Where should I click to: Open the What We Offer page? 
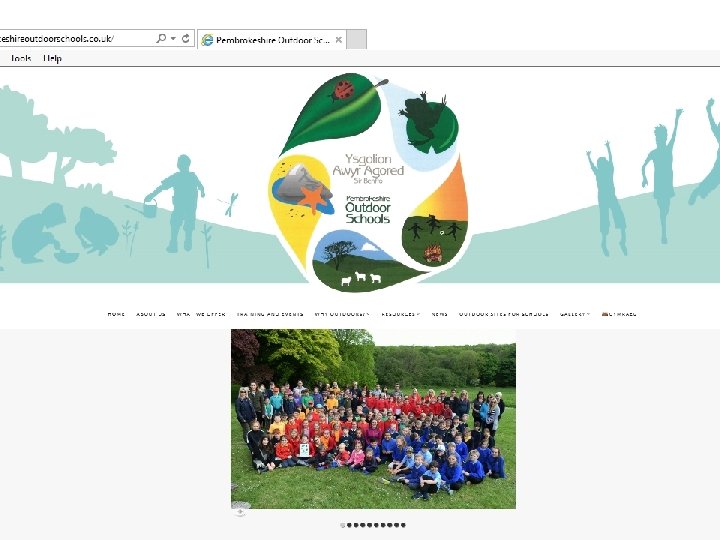(201, 314)
